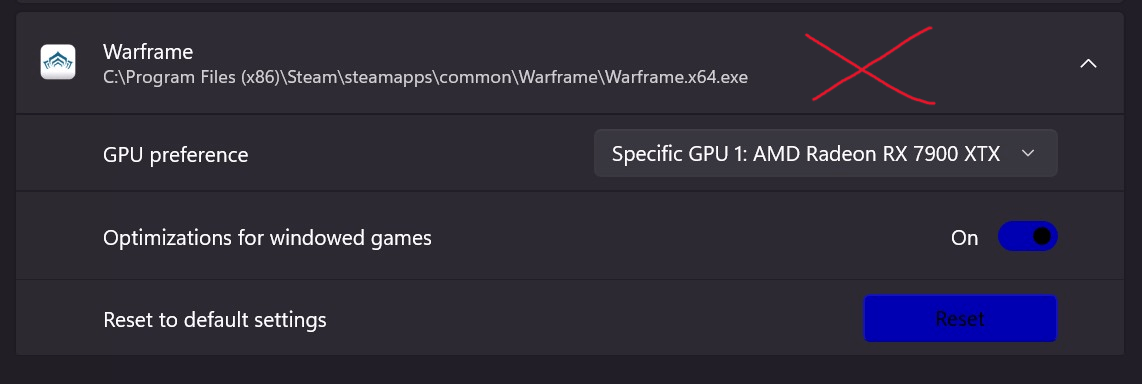Click the "Specific GPU 1" text
This screenshot has height=384, width=1142.
pos(678,154)
